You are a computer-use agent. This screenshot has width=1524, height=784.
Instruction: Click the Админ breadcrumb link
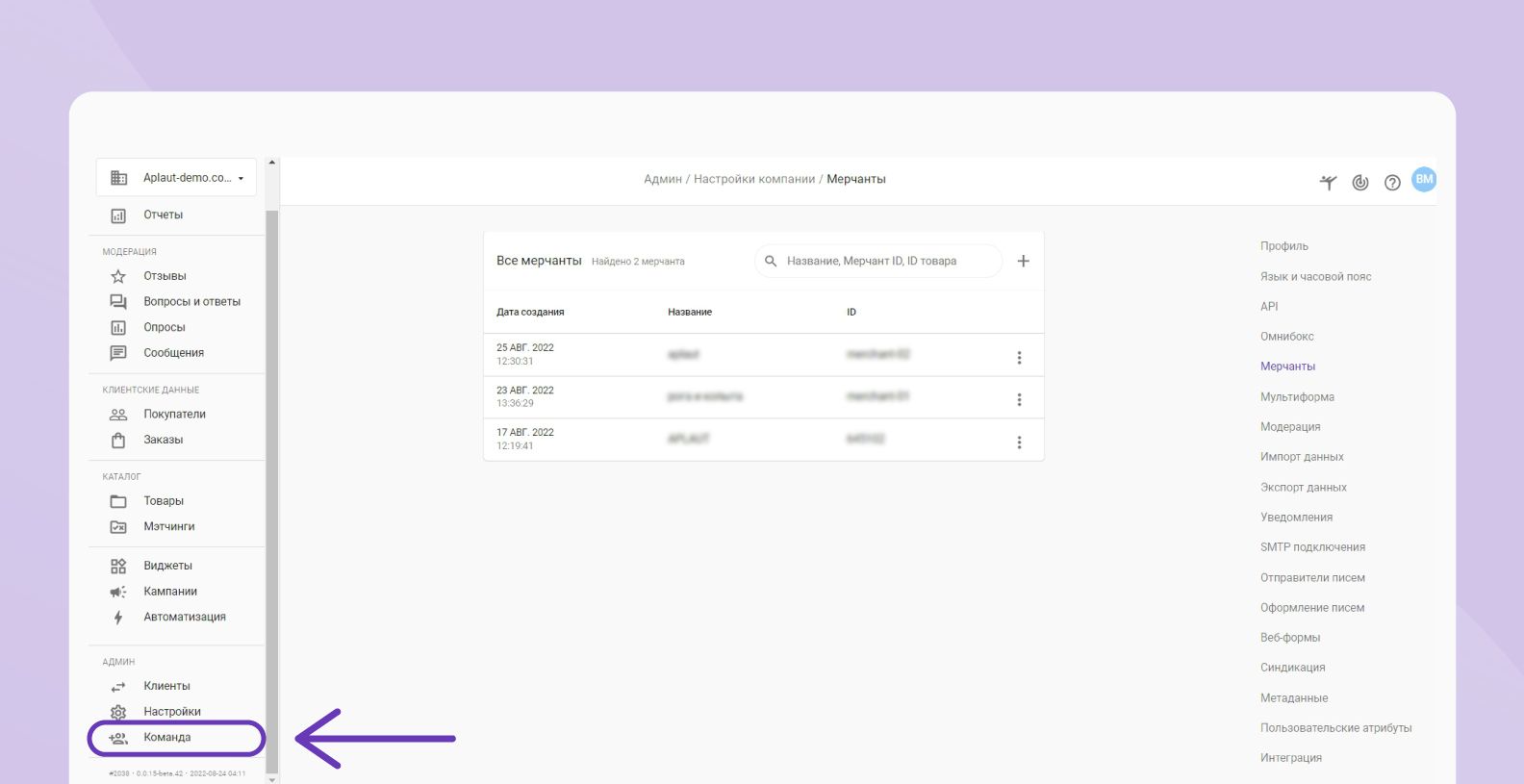click(x=662, y=179)
